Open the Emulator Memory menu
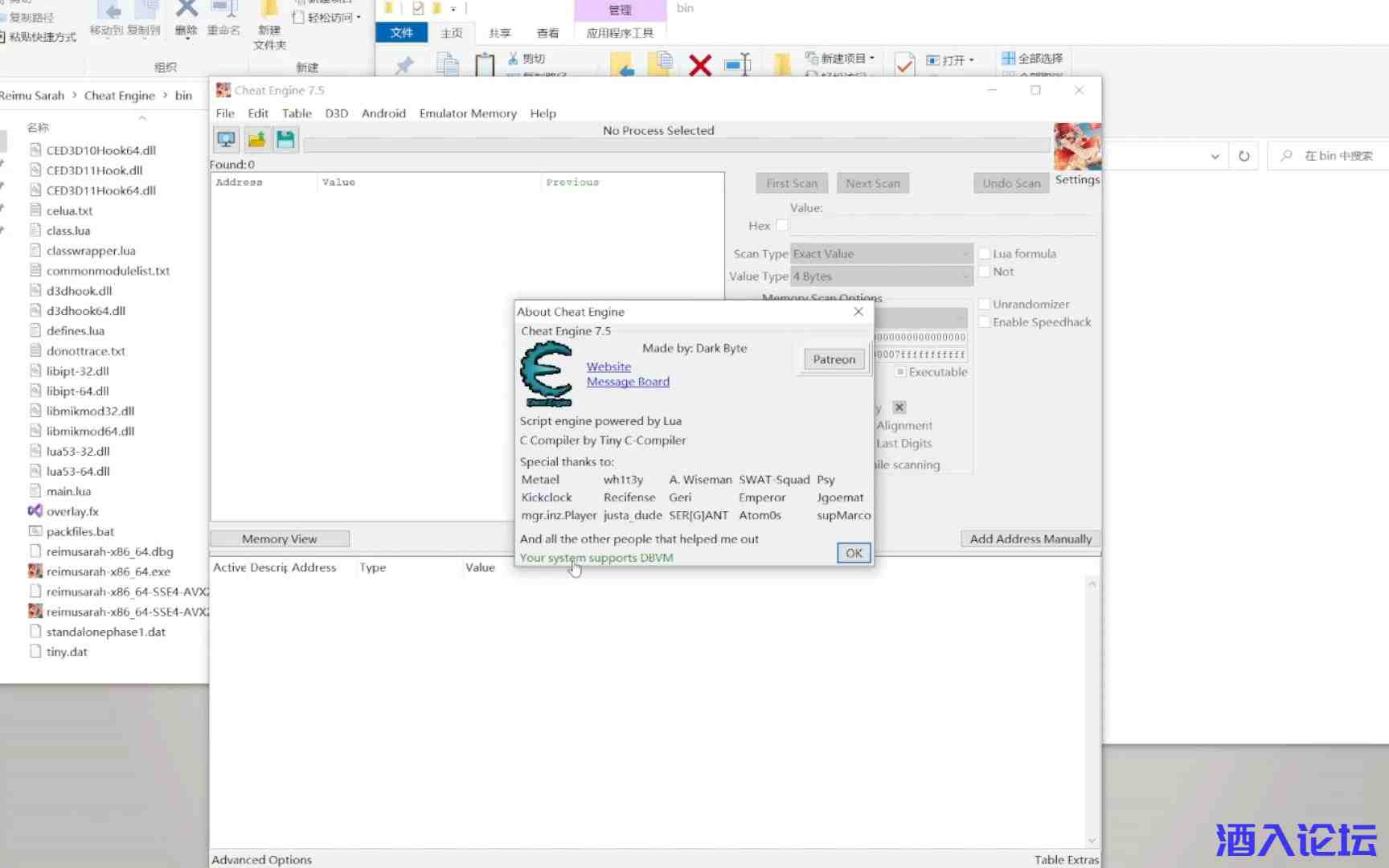Screen dimensions: 1389x868 point(467,113)
